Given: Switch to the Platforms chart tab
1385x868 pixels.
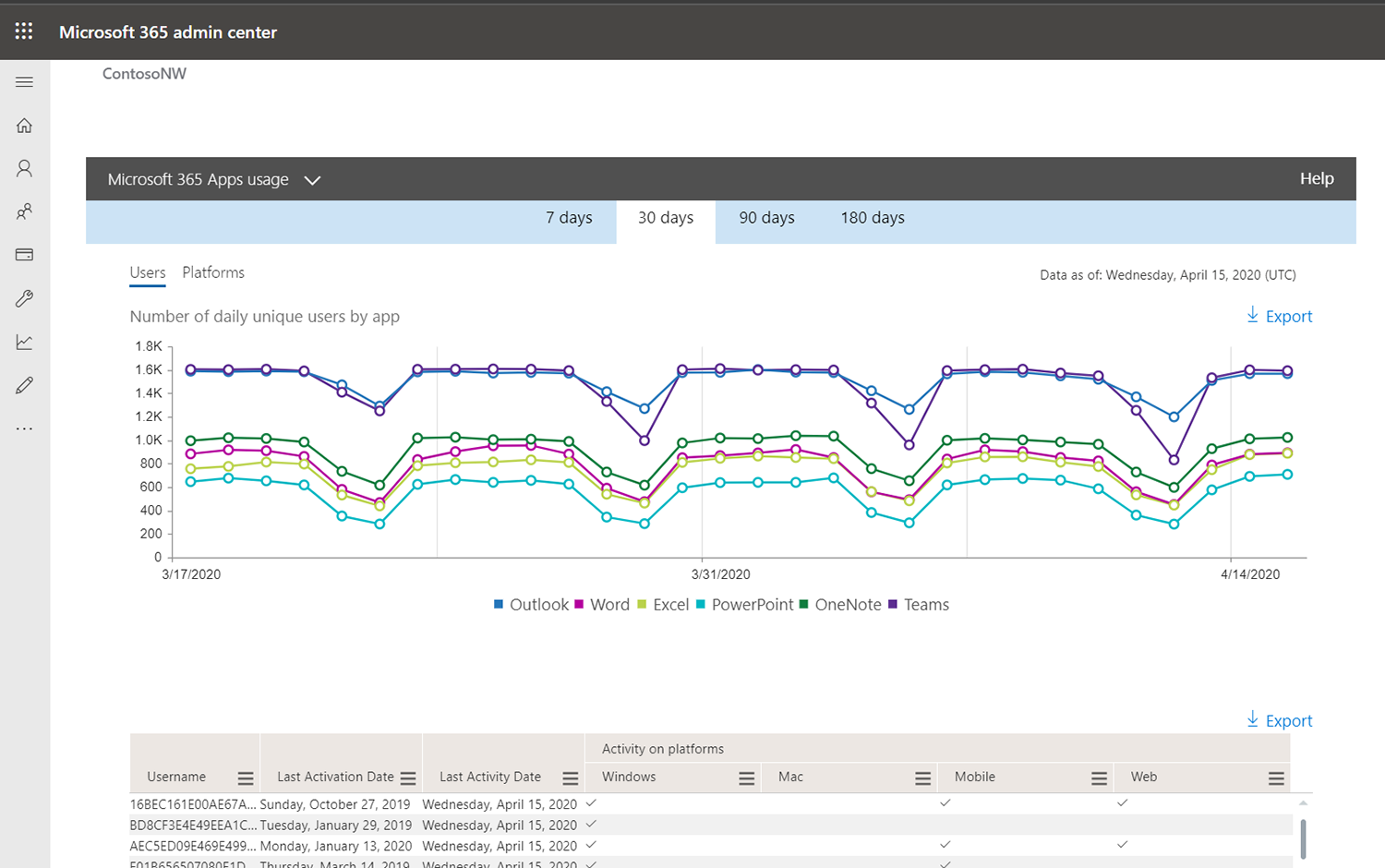Looking at the screenshot, I should [213, 272].
